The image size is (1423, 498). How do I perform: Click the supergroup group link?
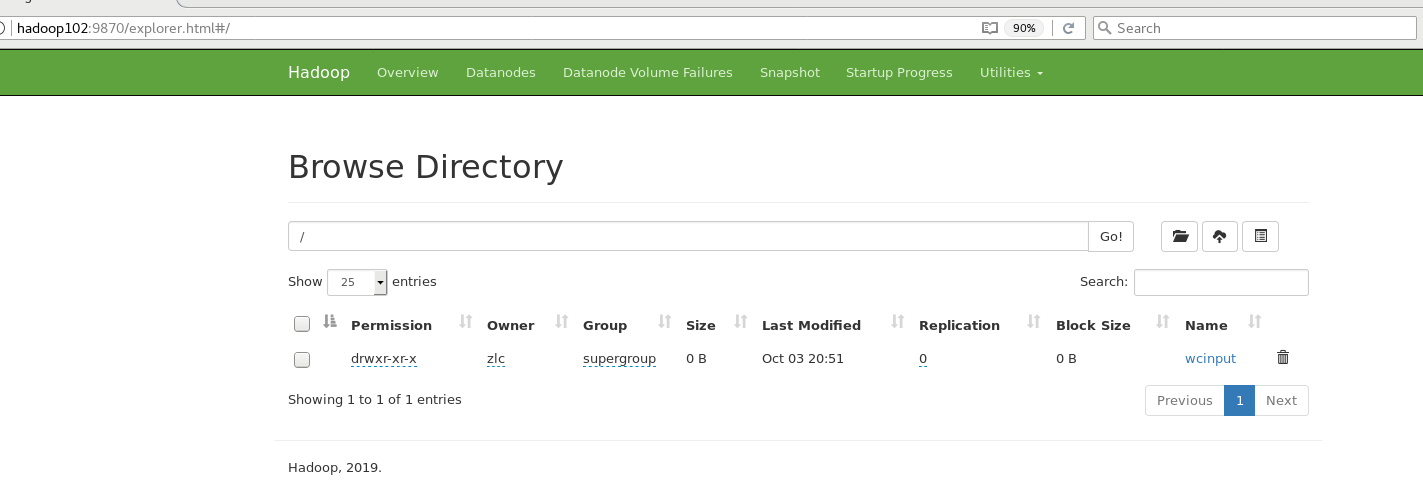(x=619, y=358)
